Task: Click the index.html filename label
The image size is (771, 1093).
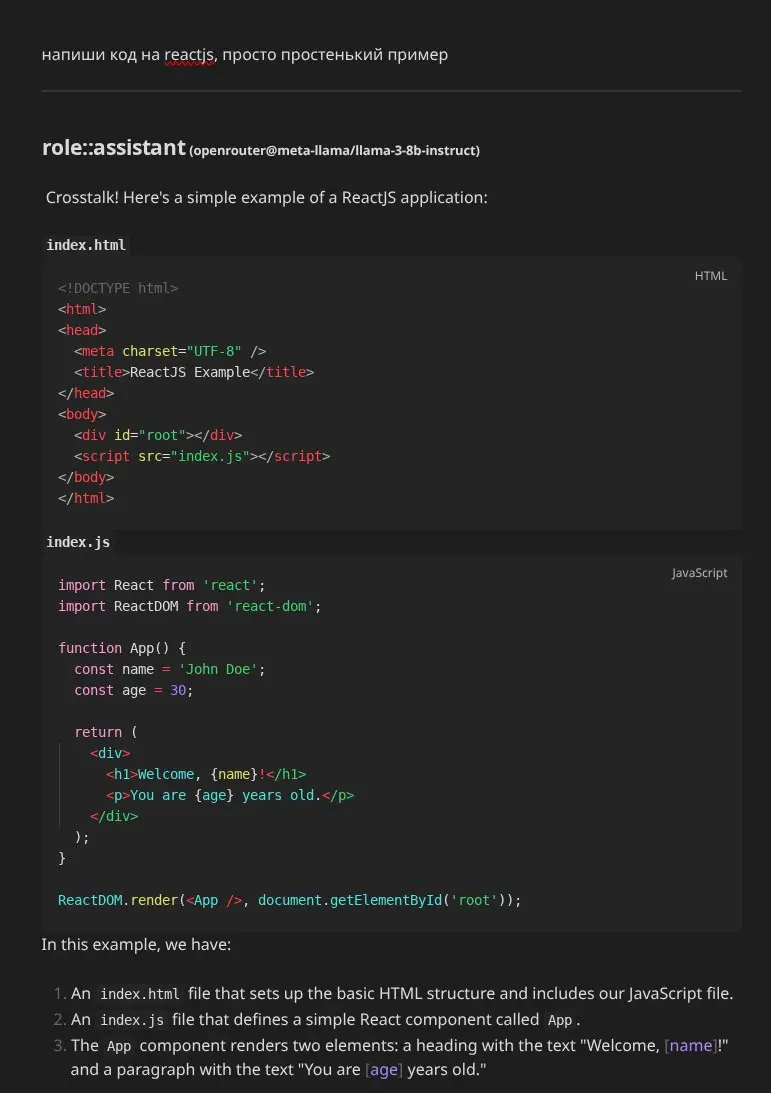Action: (x=86, y=245)
